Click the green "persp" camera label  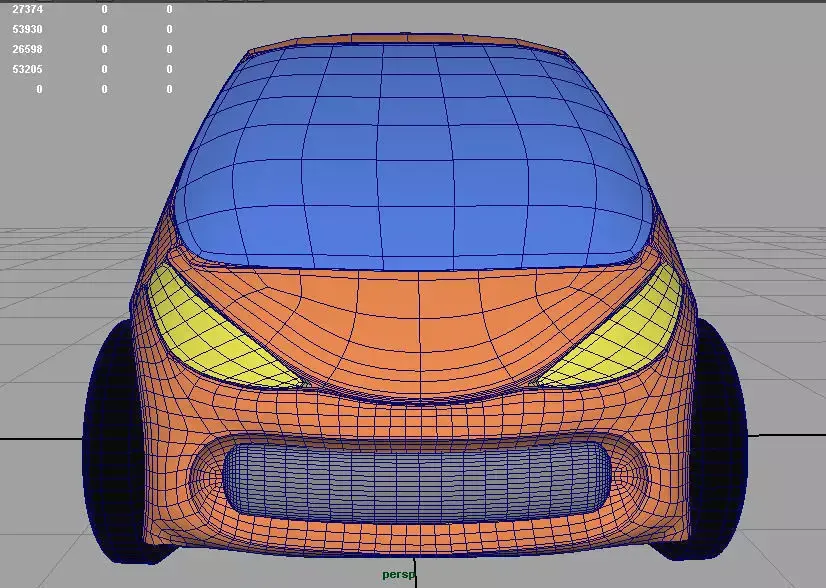point(399,574)
